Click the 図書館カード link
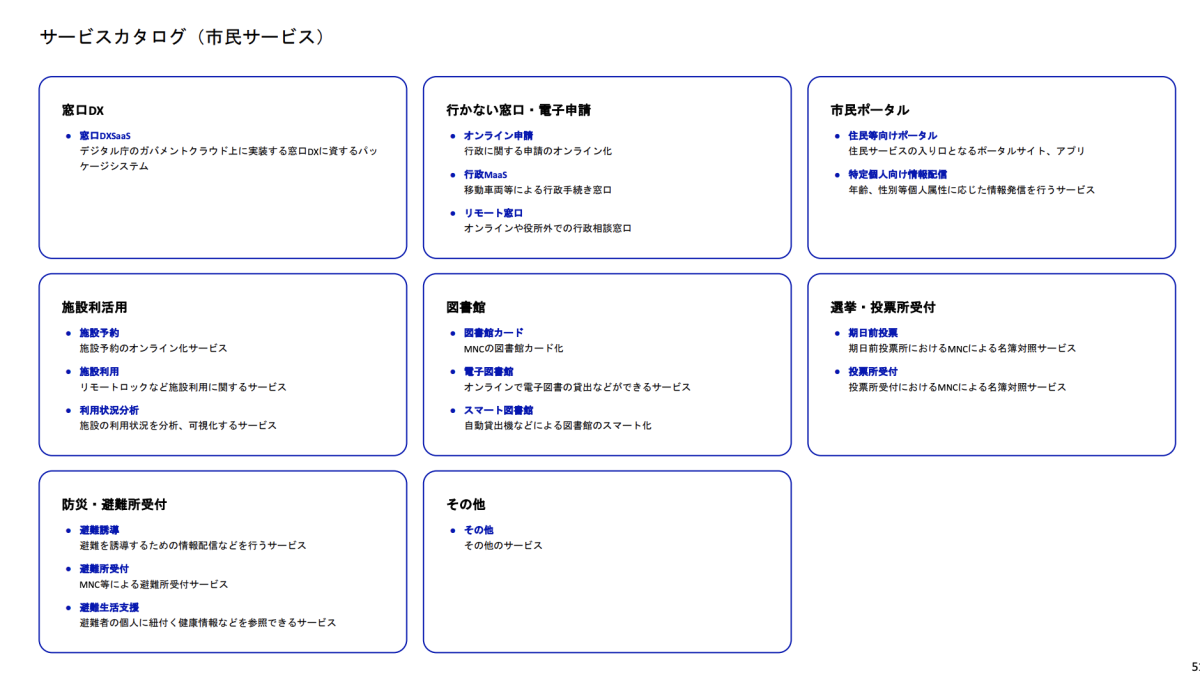Screen dimensions: 1200x683 click(x=493, y=332)
